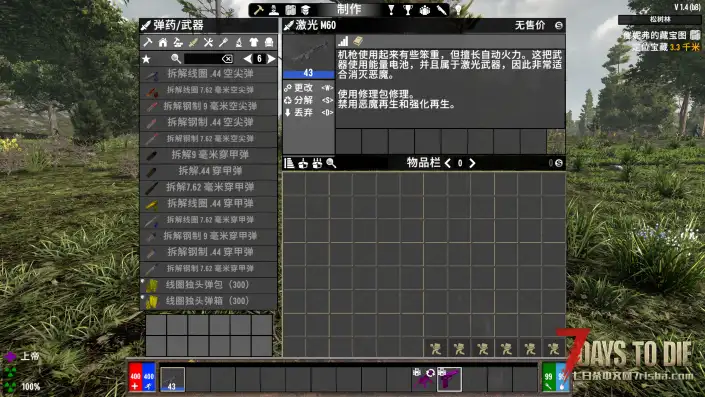Select the armchair category filter

pyautogui.click(x=269, y=42)
